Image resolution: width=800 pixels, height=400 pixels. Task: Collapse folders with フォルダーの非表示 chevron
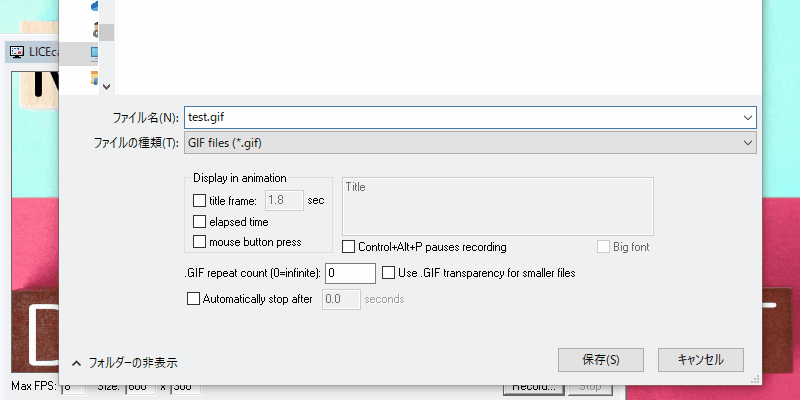pos(77,363)
